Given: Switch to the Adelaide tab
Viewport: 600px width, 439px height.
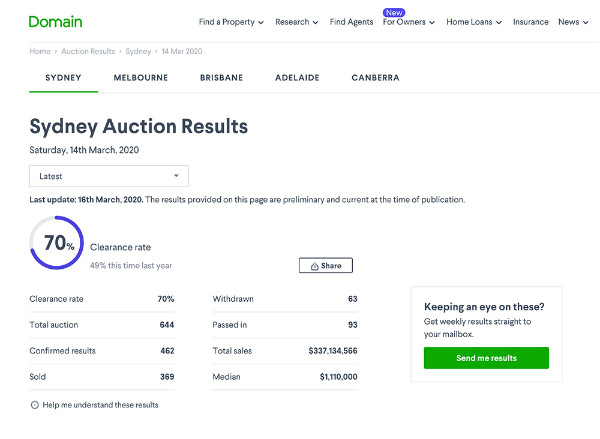Looking at the screenshot, I should [x=298, y=77].
